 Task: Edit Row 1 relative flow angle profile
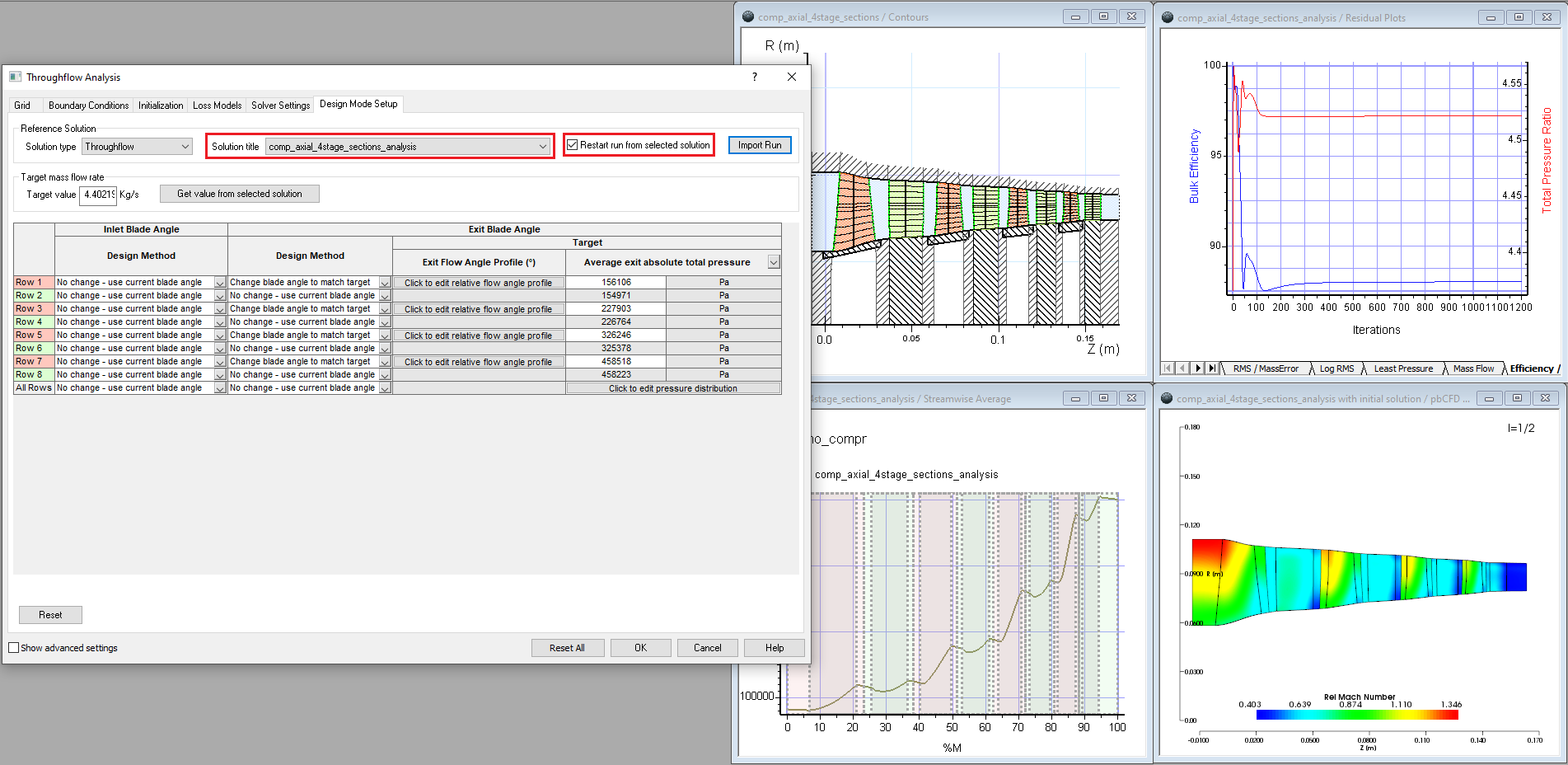click(478, 283)
